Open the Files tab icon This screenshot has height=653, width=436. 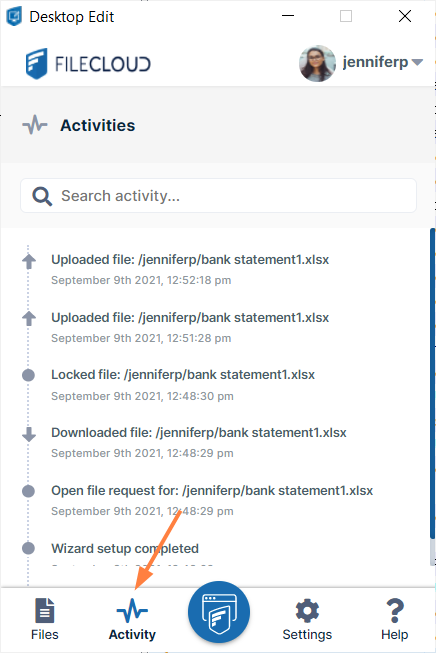(x=45, y=611)
